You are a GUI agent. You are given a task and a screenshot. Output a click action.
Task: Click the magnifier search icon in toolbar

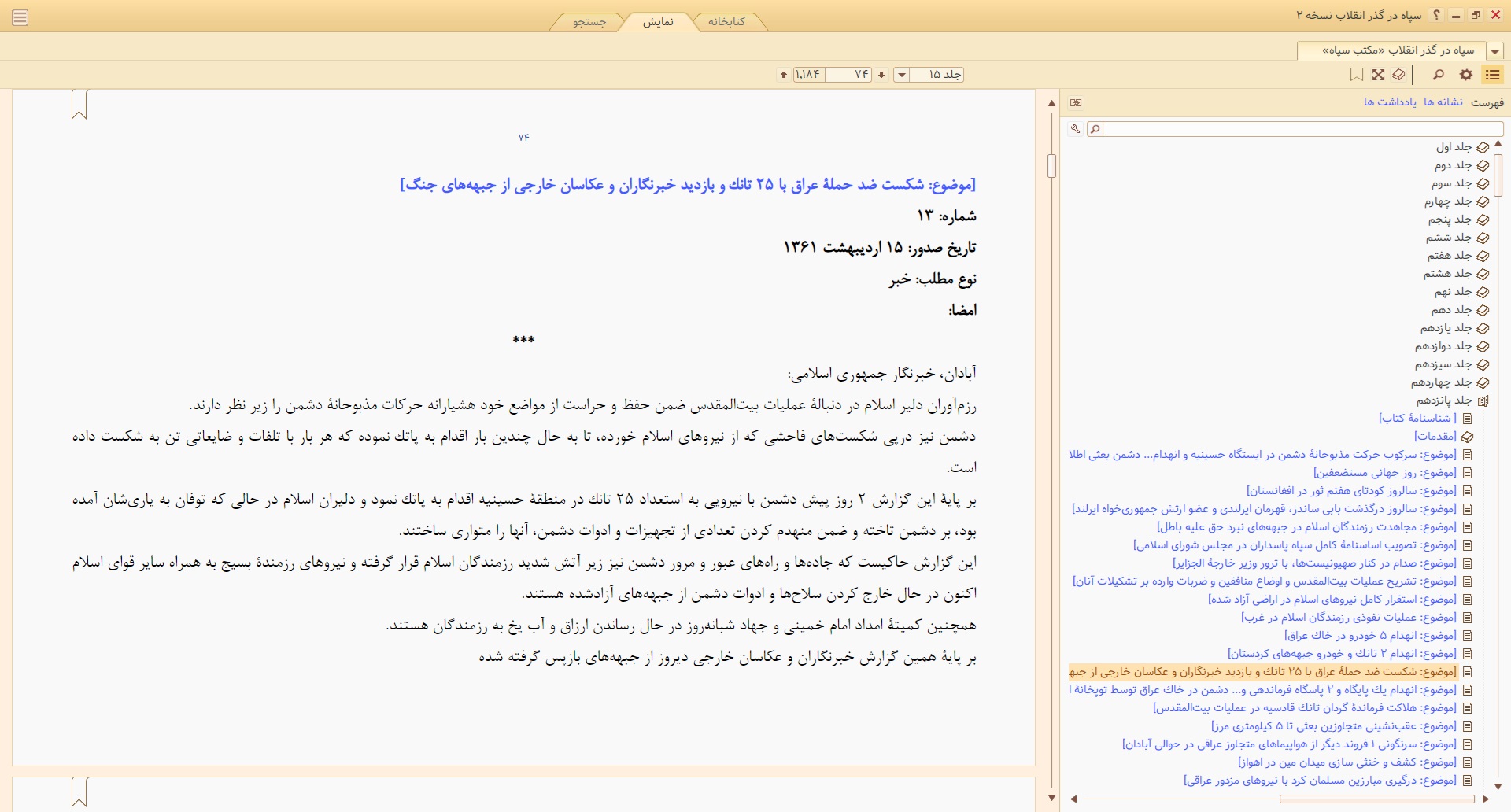point(1439,75)
